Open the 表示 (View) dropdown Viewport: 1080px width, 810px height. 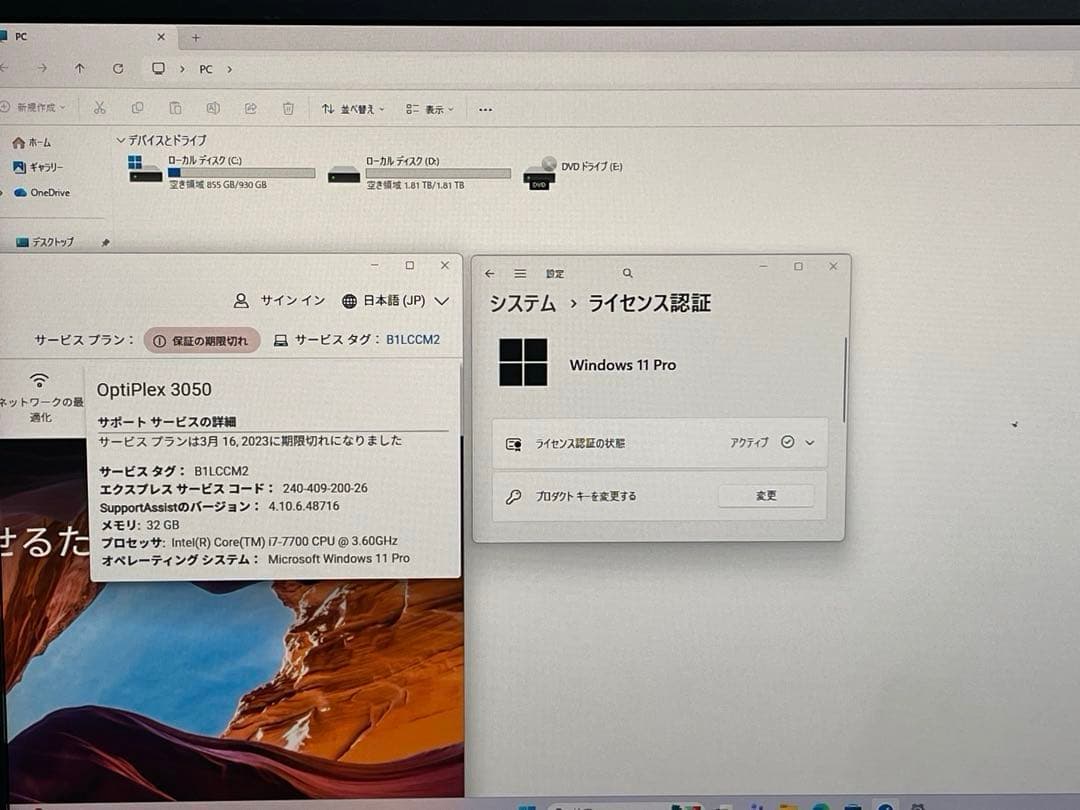point(430,110)
